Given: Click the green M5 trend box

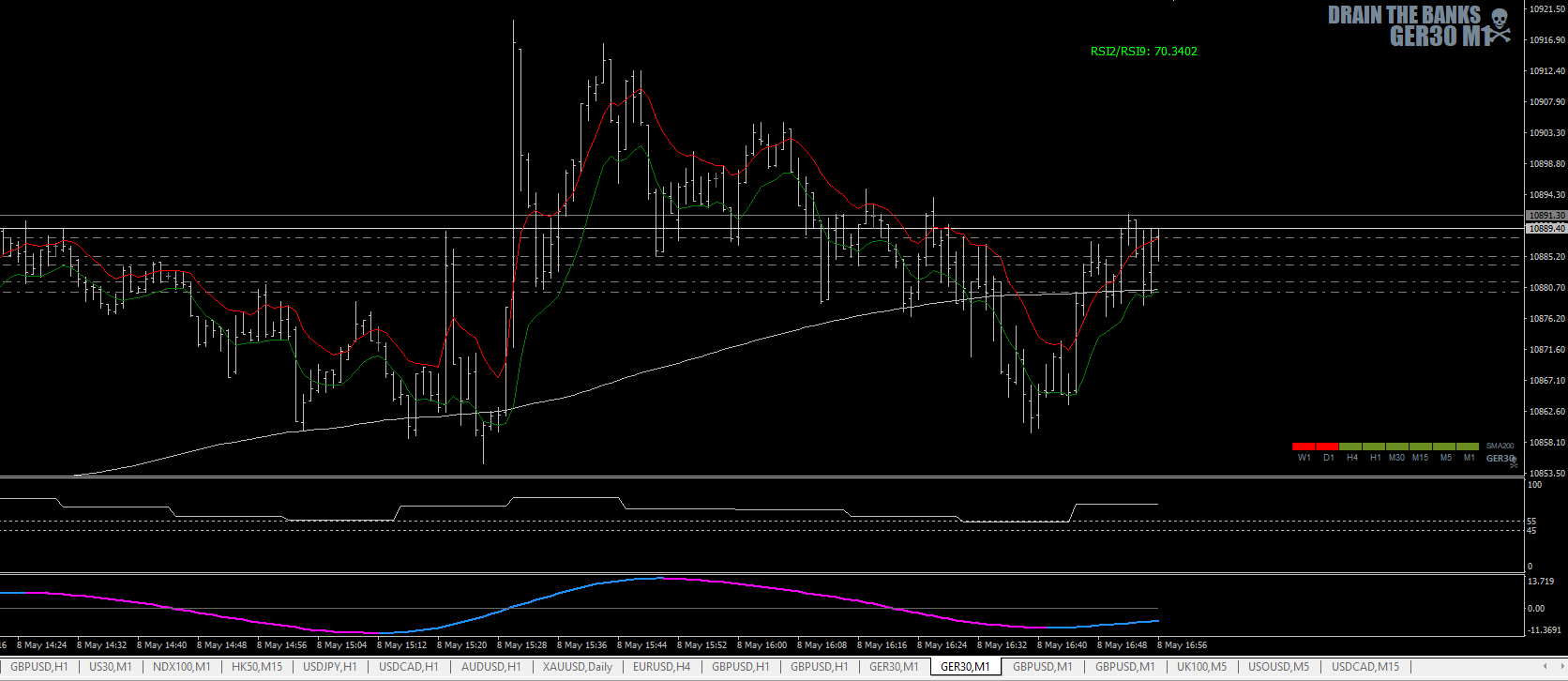Looking at the screenshot, I should (x=1445, y=446).
